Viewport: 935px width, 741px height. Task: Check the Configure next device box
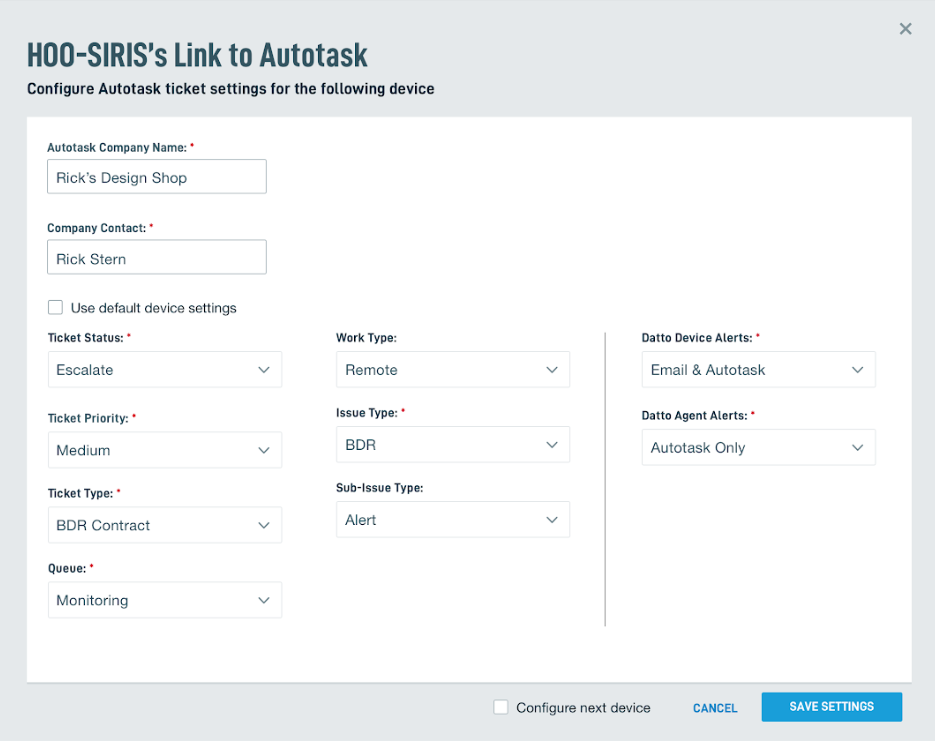(501, 708)
